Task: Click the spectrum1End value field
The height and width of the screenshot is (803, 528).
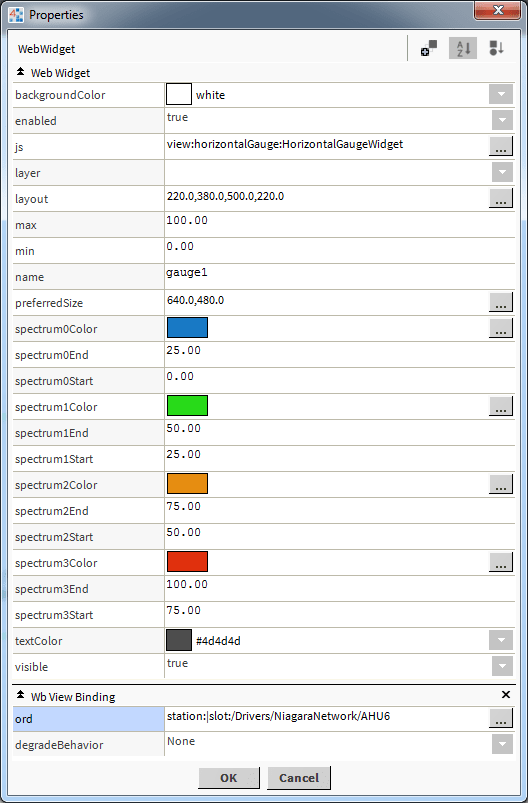Action: coord(340,432)
